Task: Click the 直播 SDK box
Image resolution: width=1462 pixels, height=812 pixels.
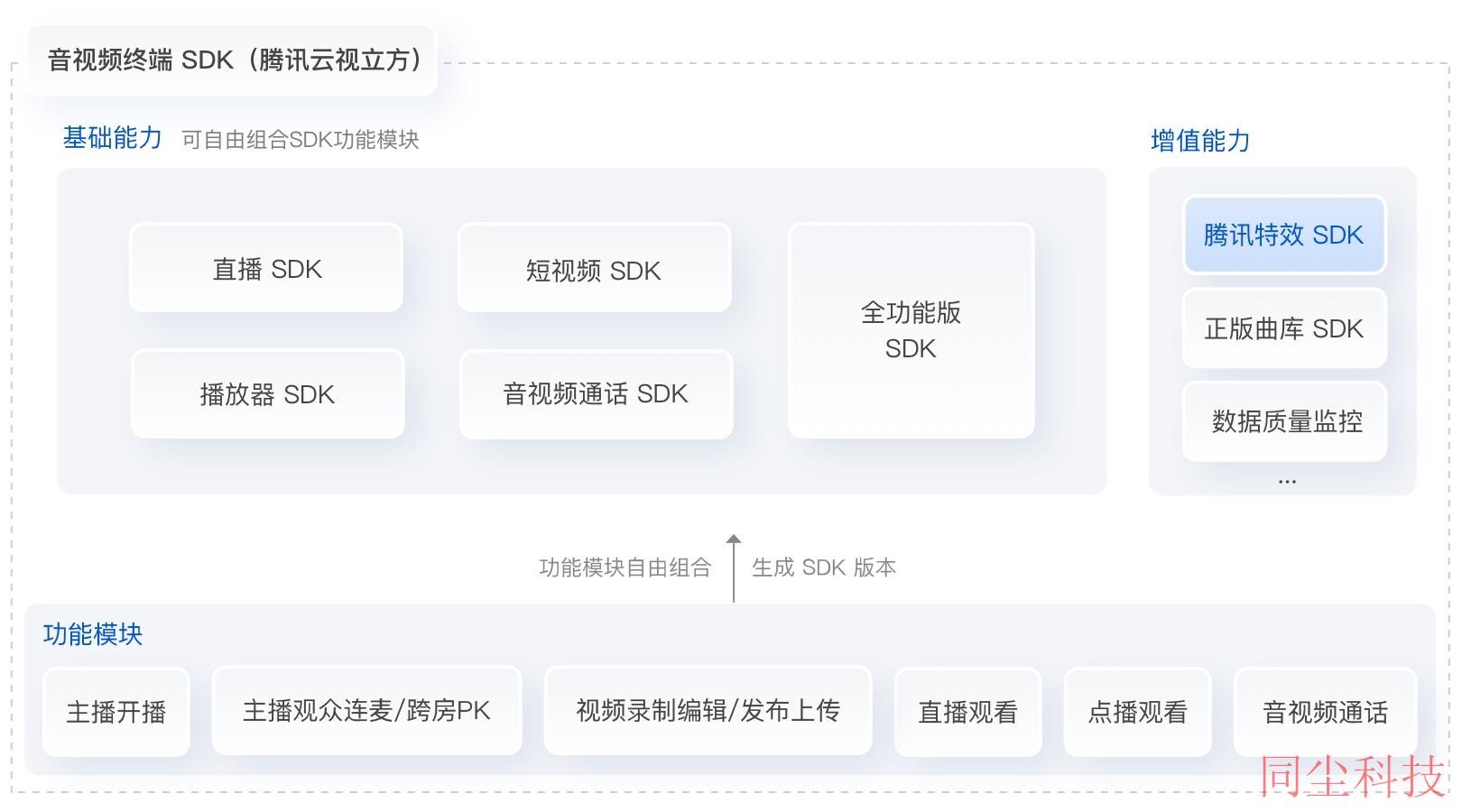Action: pyautogui.click(x=266, y=268)
